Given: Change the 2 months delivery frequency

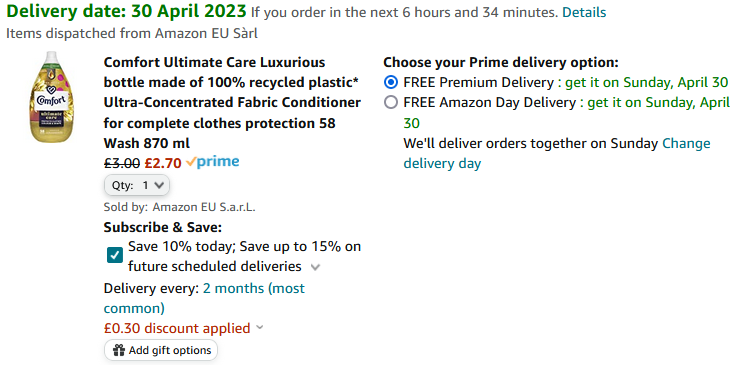Looking at the screenshot, I should pos(204,298).
